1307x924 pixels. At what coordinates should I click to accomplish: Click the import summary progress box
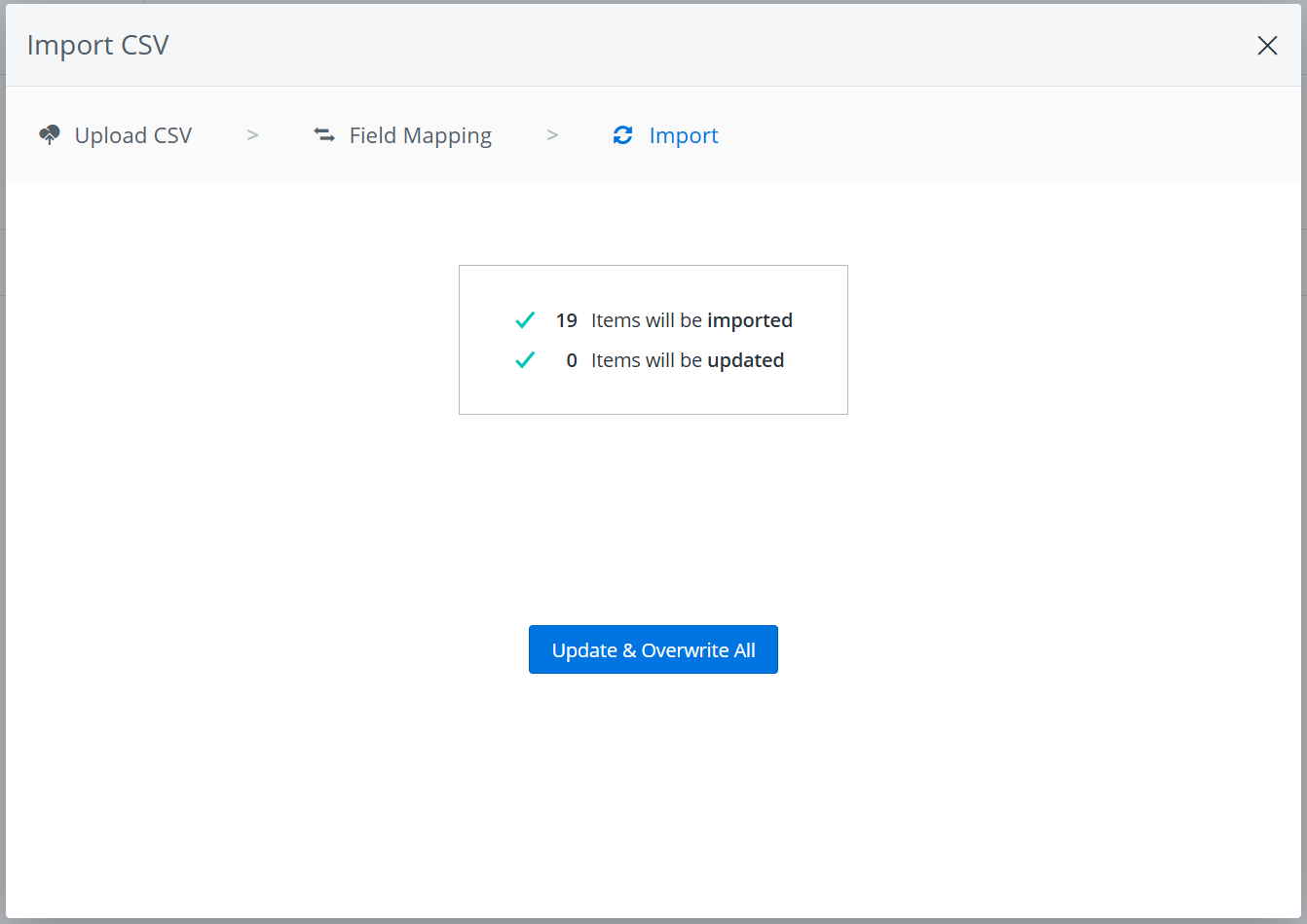click(653, 339)
